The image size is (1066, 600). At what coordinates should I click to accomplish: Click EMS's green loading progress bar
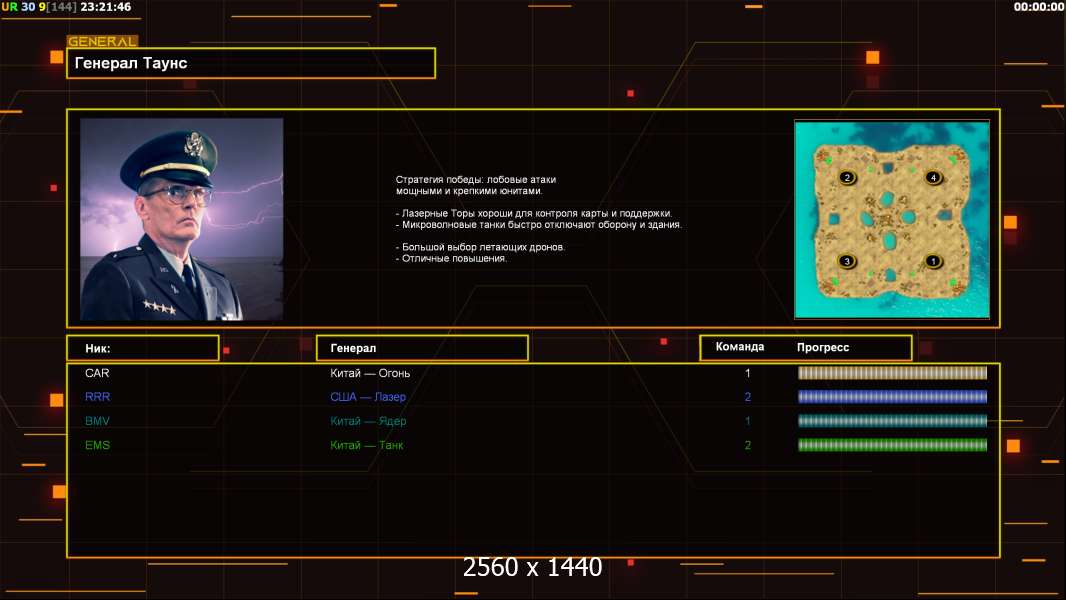pos(892,445)
